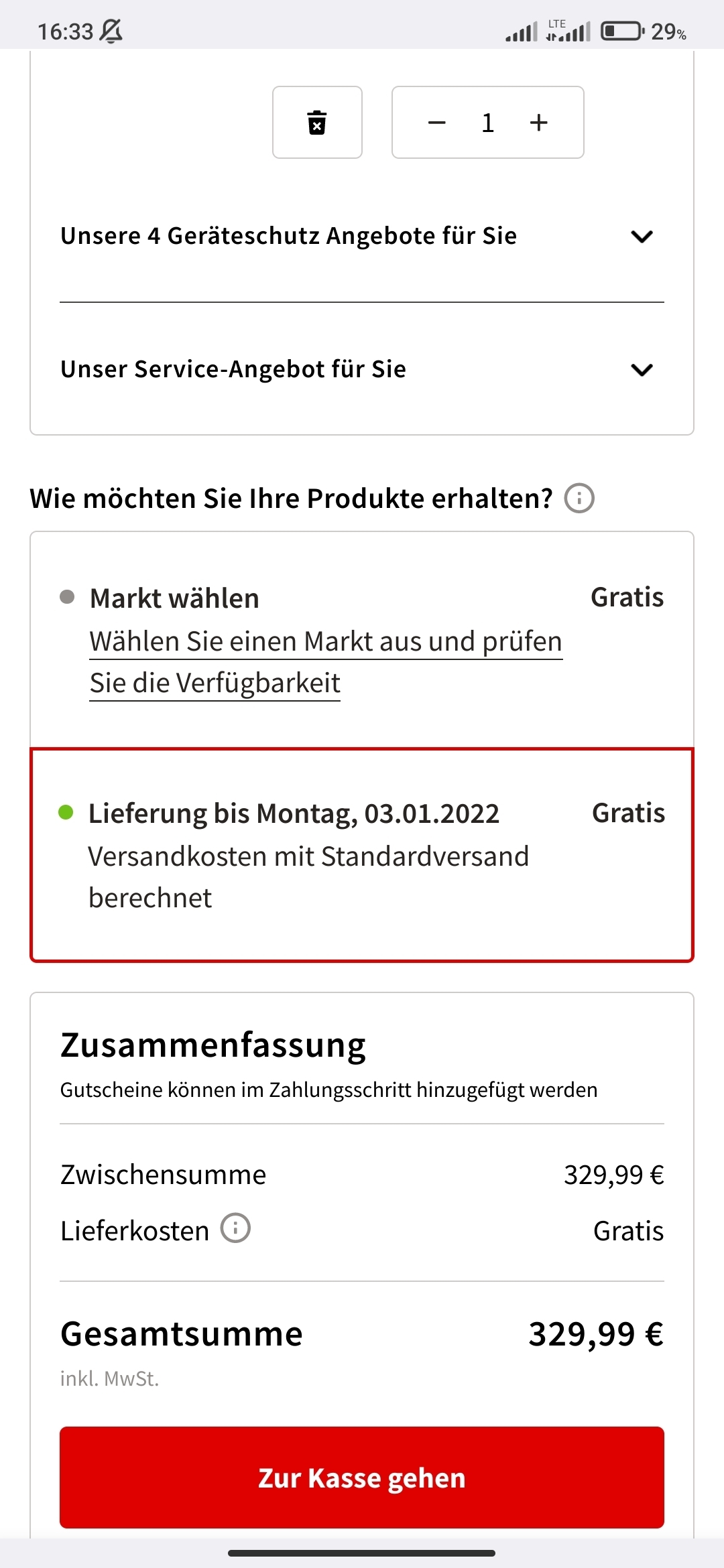Tap the muted notification bell icon

(x=111, y=31)
